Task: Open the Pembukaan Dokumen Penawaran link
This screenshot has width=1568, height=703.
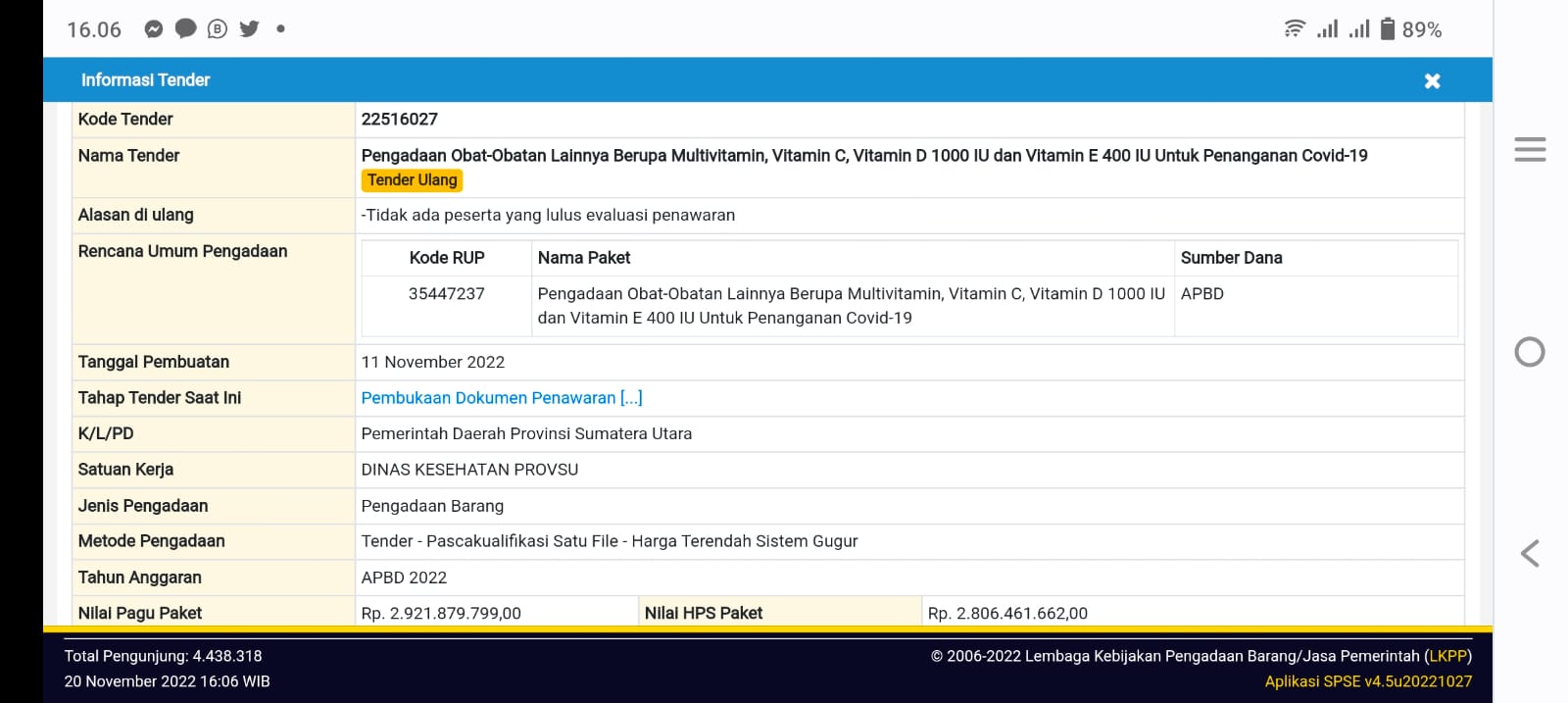Action: point(501,398)
